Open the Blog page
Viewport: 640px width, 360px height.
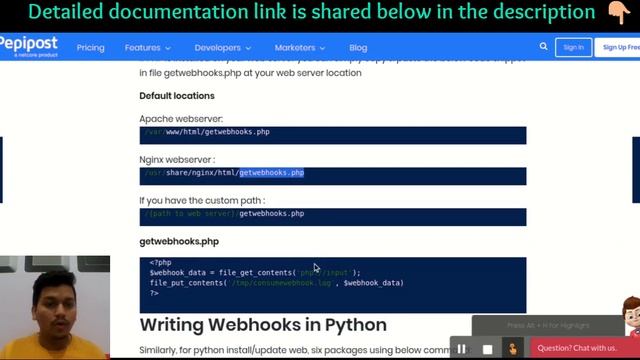(x=358, y=48)
